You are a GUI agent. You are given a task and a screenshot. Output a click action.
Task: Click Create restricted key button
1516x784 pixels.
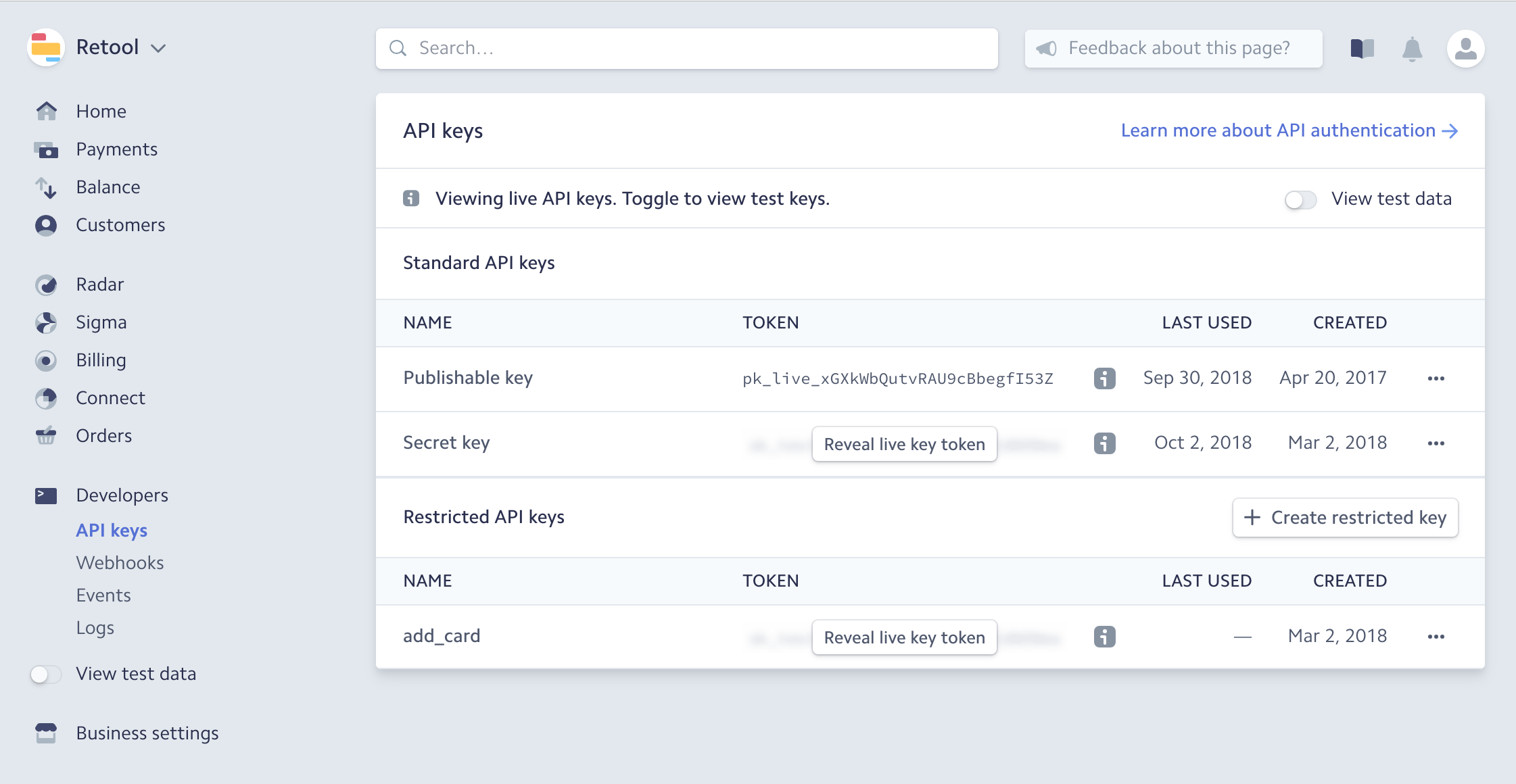(x=1345, y=518)
